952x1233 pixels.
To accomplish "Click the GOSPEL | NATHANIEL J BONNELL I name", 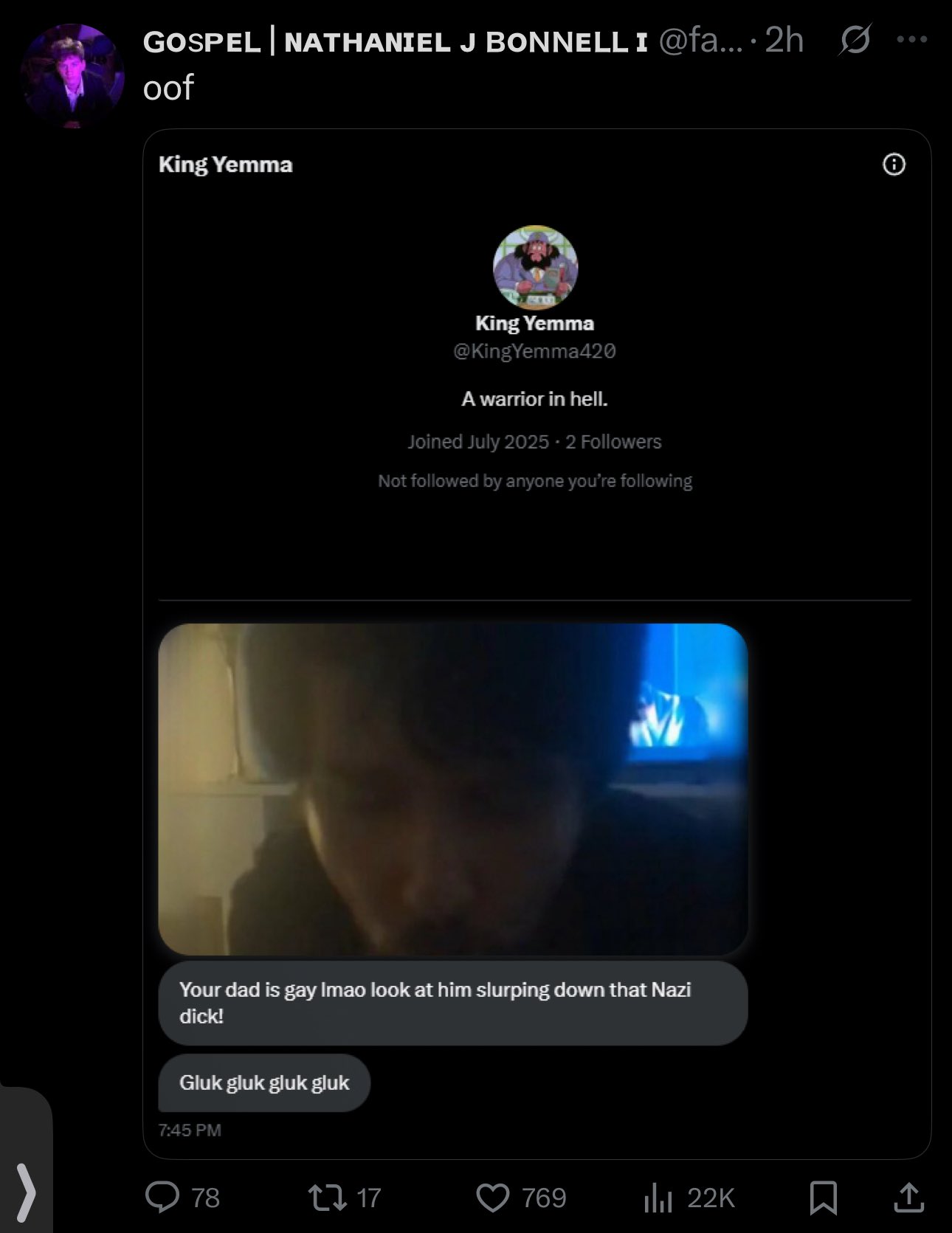I will pos(395,42).
